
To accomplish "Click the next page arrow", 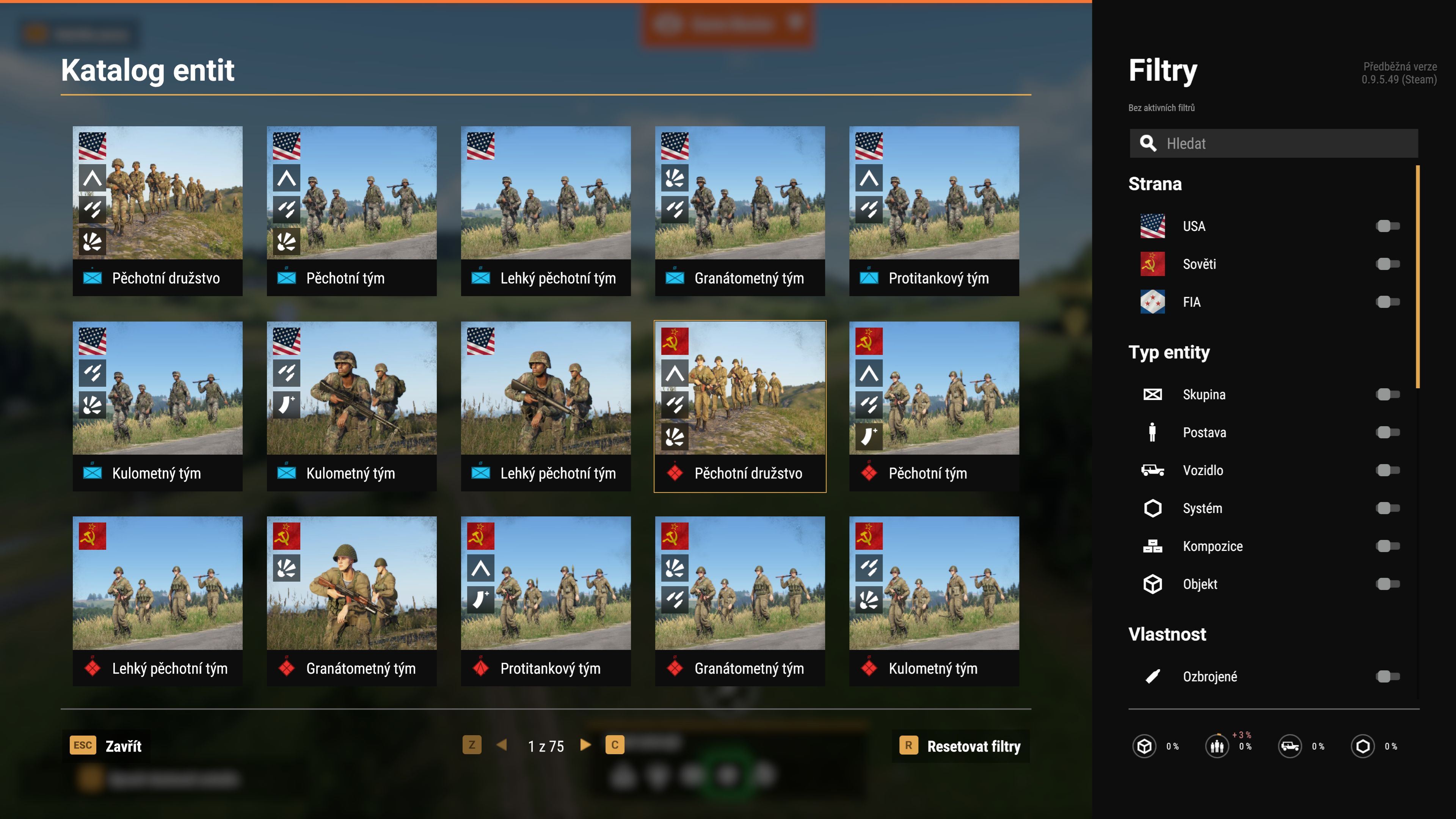I will pos(585,745).
